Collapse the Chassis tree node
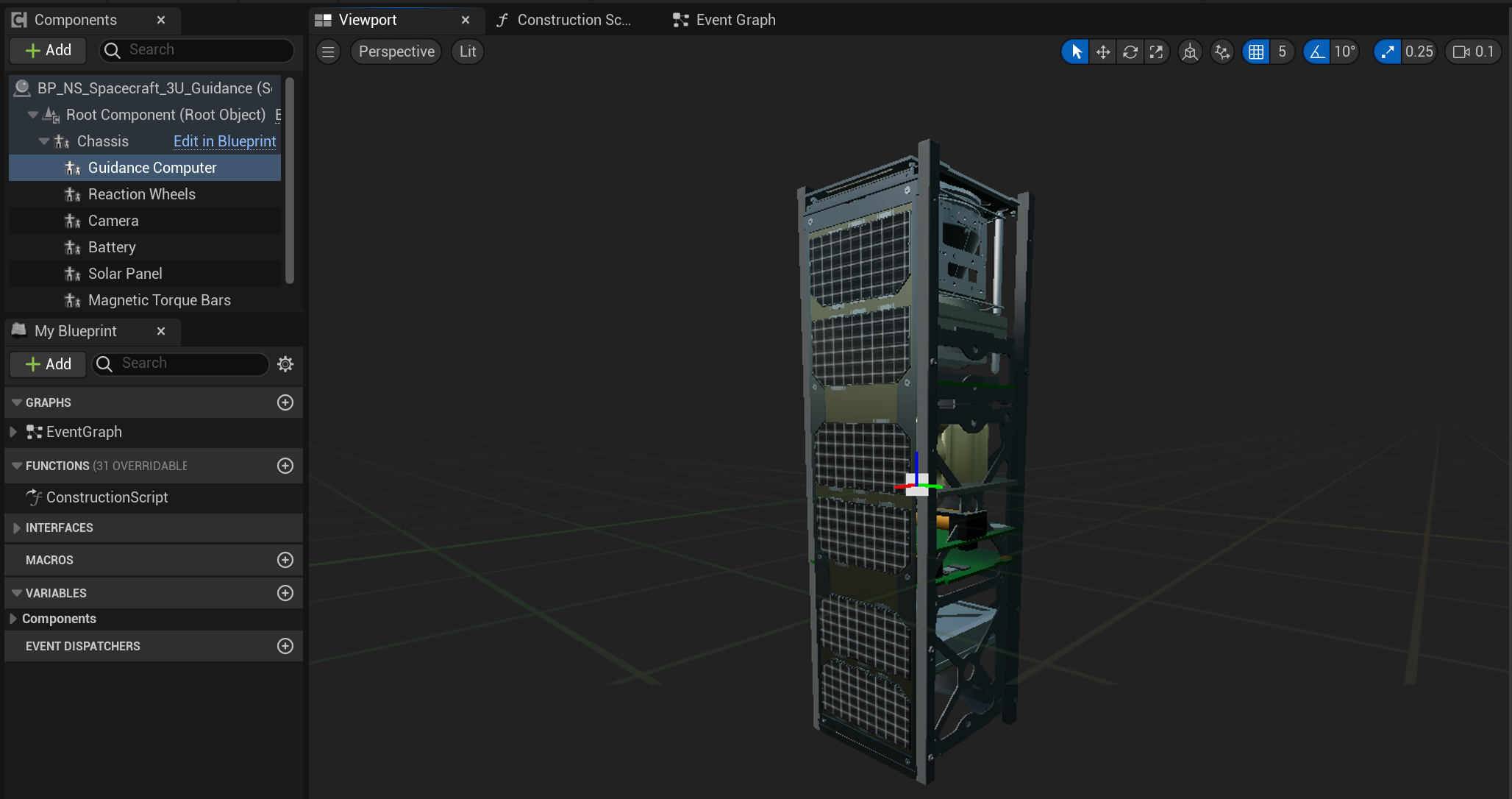This screenshot has width=1512, height=799. click(x=44, y=141)
